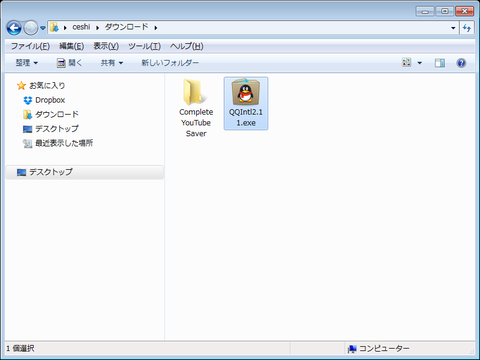Select the Complete YouTube Saver folder icon
Image resolution: width=480 pixels, height=360 pixels.
point(196,92)
